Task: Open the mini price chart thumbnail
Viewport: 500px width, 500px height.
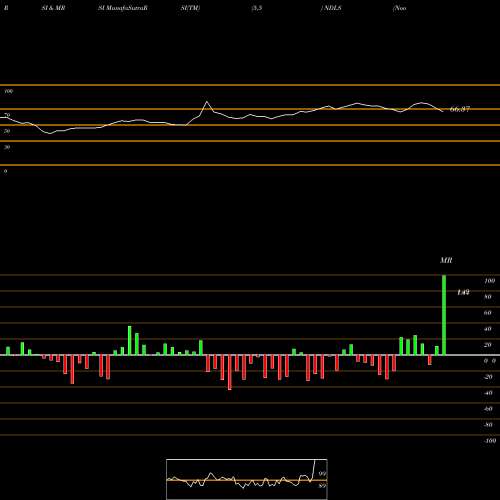Action: [247, 479]
